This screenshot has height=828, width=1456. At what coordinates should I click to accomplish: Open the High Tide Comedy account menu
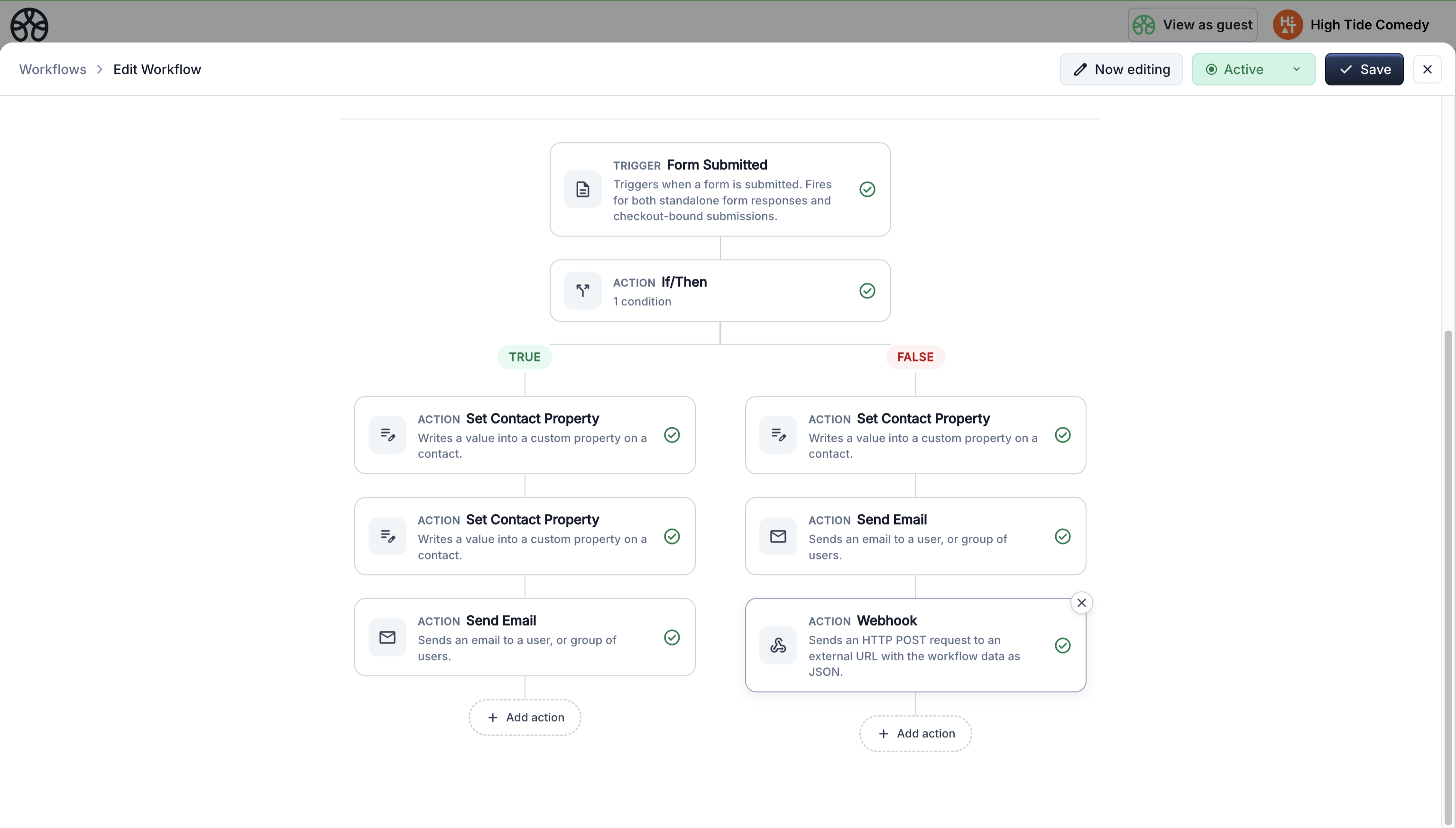point(1351,25)
